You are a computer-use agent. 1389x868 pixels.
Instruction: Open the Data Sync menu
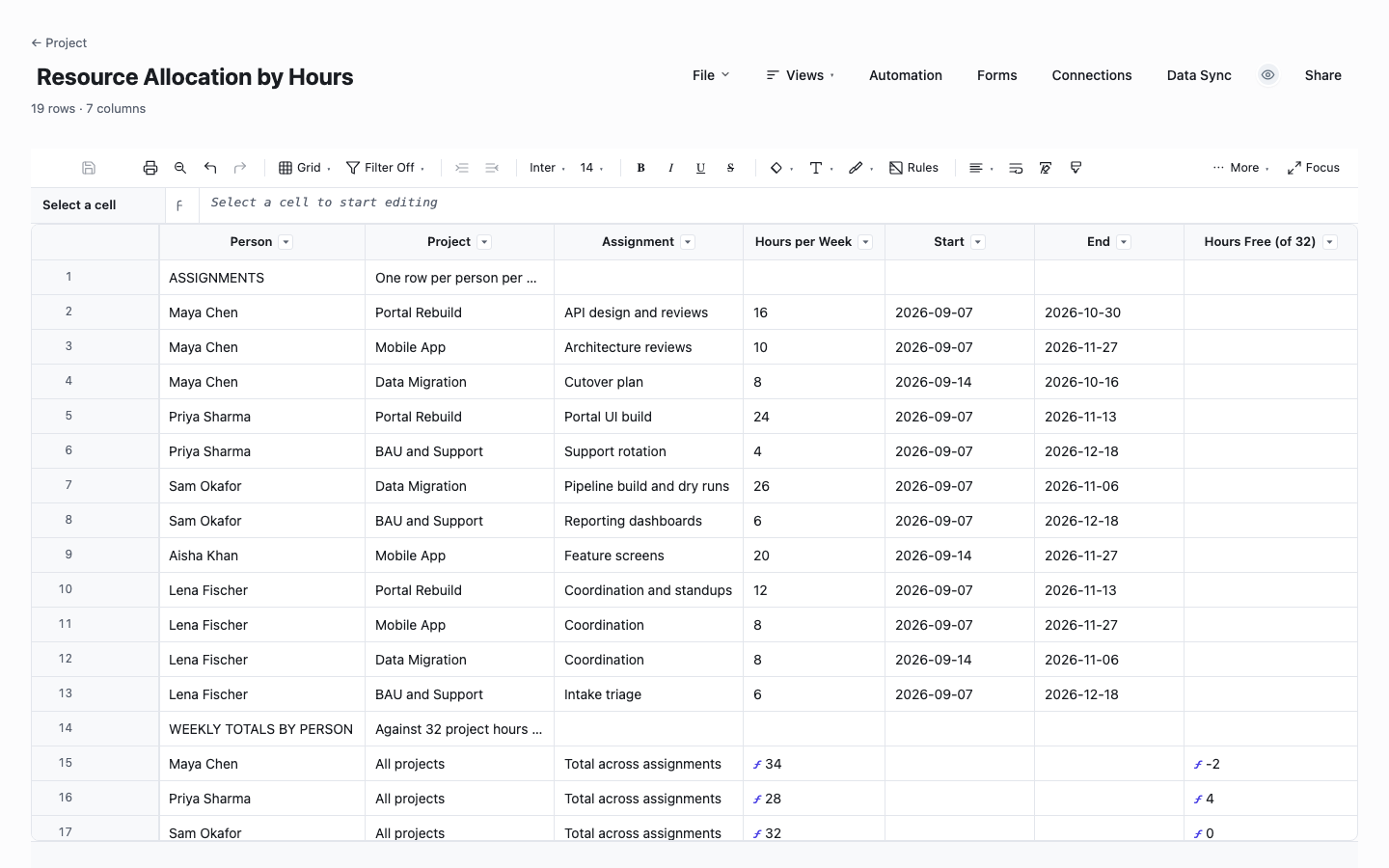(1199, 75)
